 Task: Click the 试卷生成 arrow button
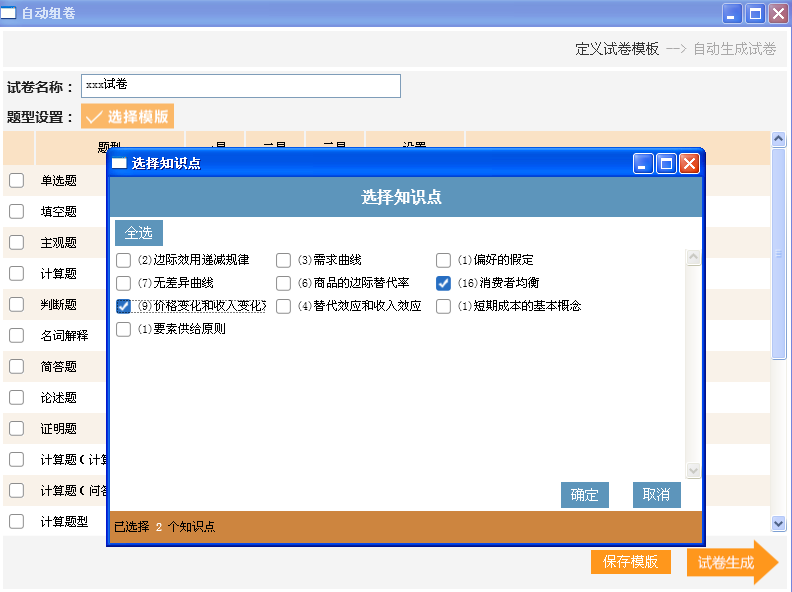[731, 562]
